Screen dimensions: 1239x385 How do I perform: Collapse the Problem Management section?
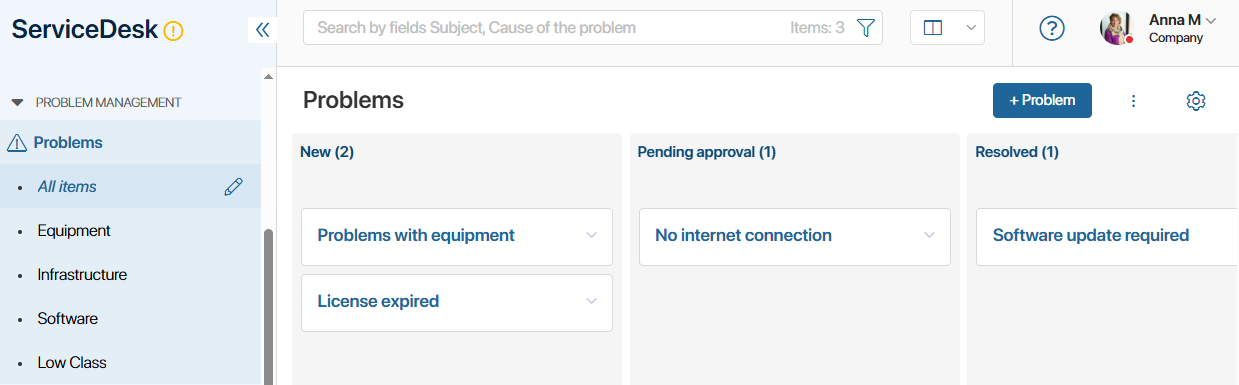coord(17,102)
